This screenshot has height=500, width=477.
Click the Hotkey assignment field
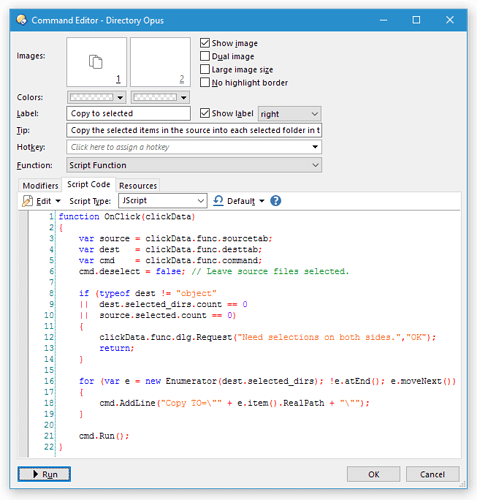click(194, 147)
